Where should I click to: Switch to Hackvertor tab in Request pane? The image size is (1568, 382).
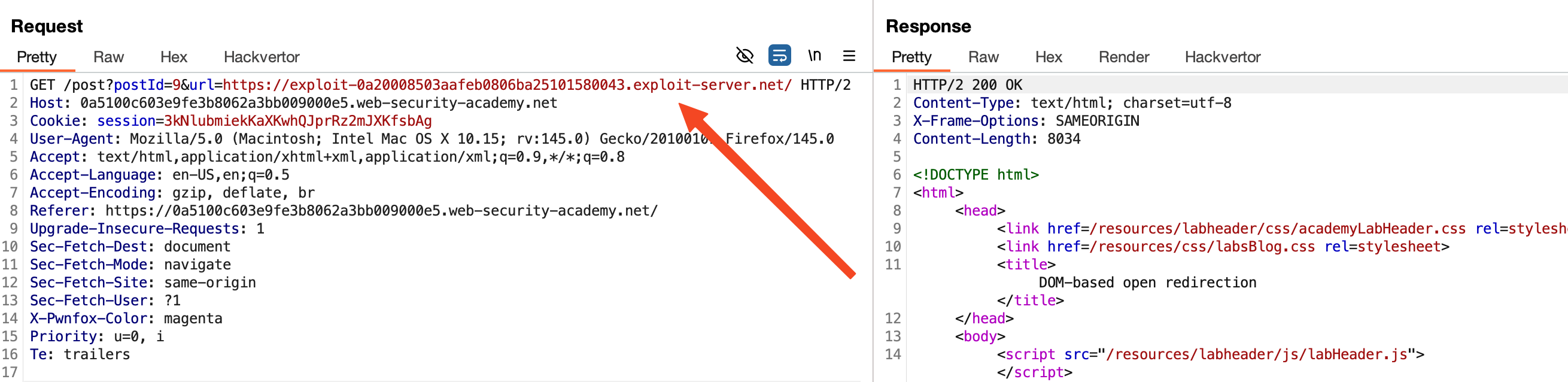click(x=261, y=57)
